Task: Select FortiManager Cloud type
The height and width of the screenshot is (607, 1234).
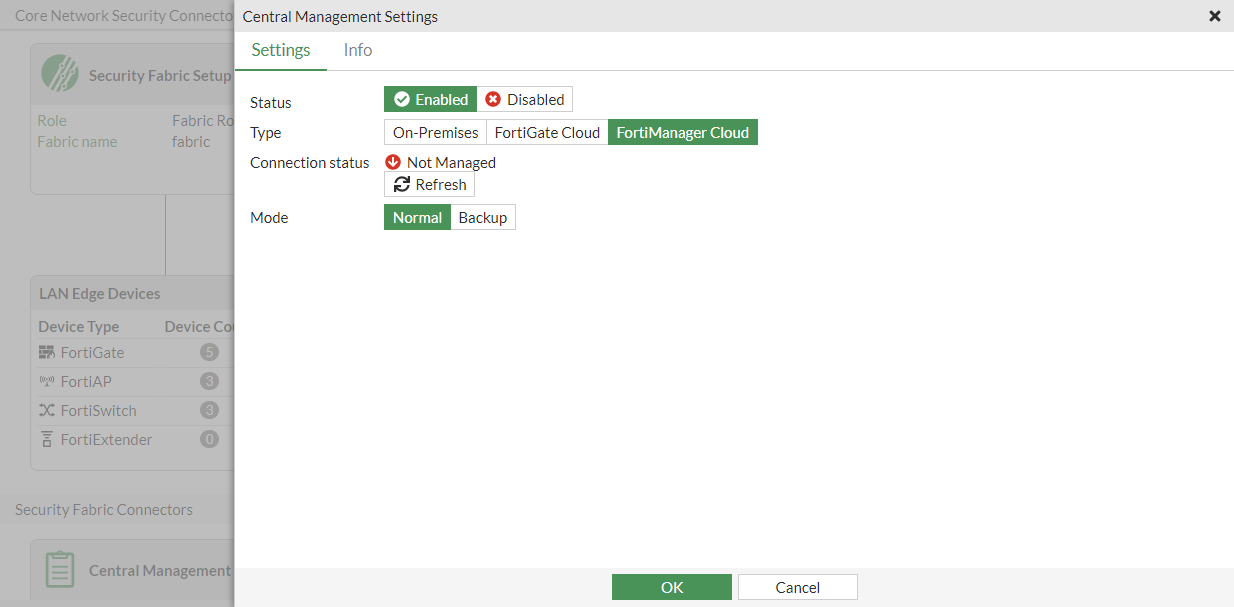Action: 683,132
